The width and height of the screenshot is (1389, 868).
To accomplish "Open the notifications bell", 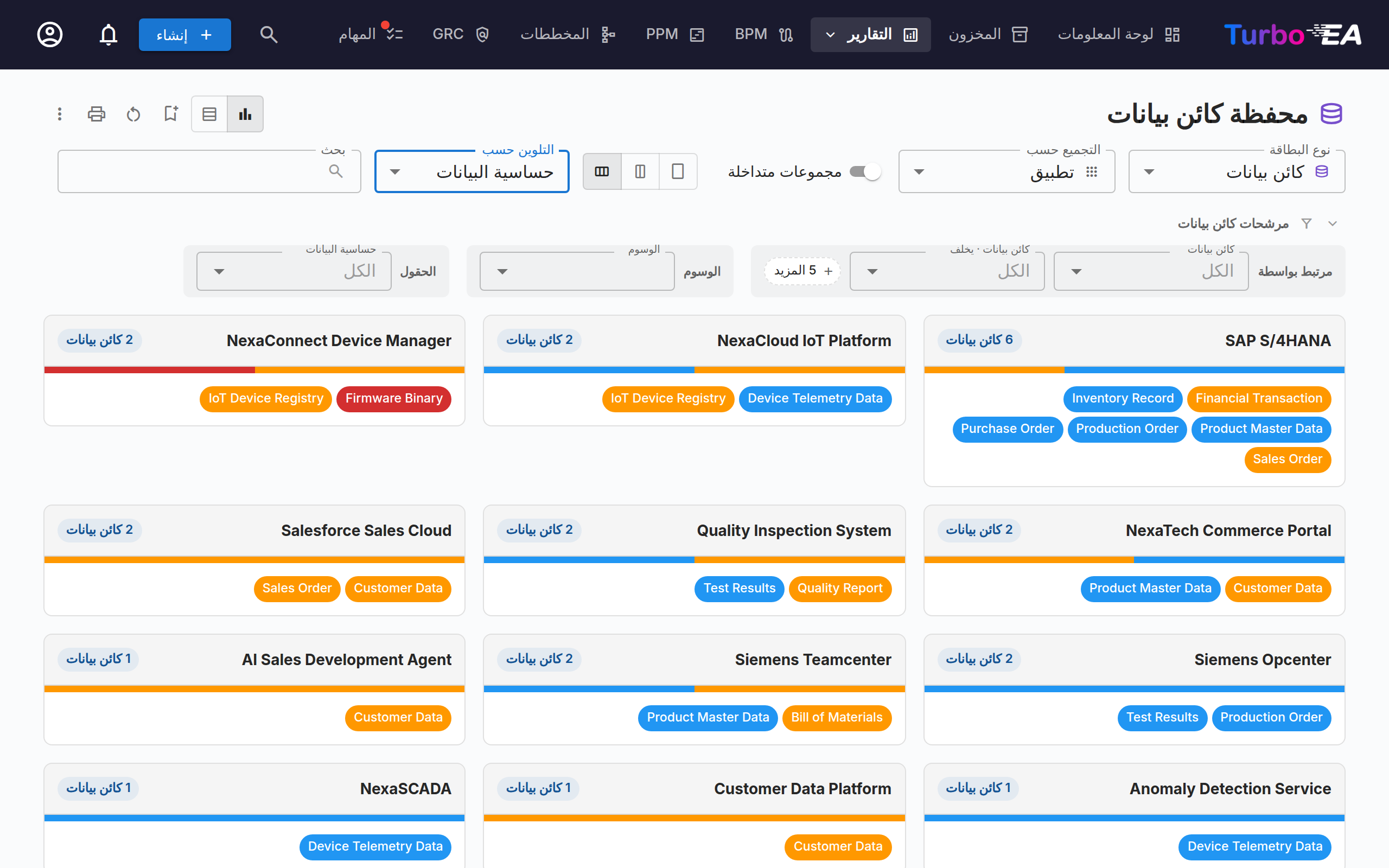I will 109,34.
